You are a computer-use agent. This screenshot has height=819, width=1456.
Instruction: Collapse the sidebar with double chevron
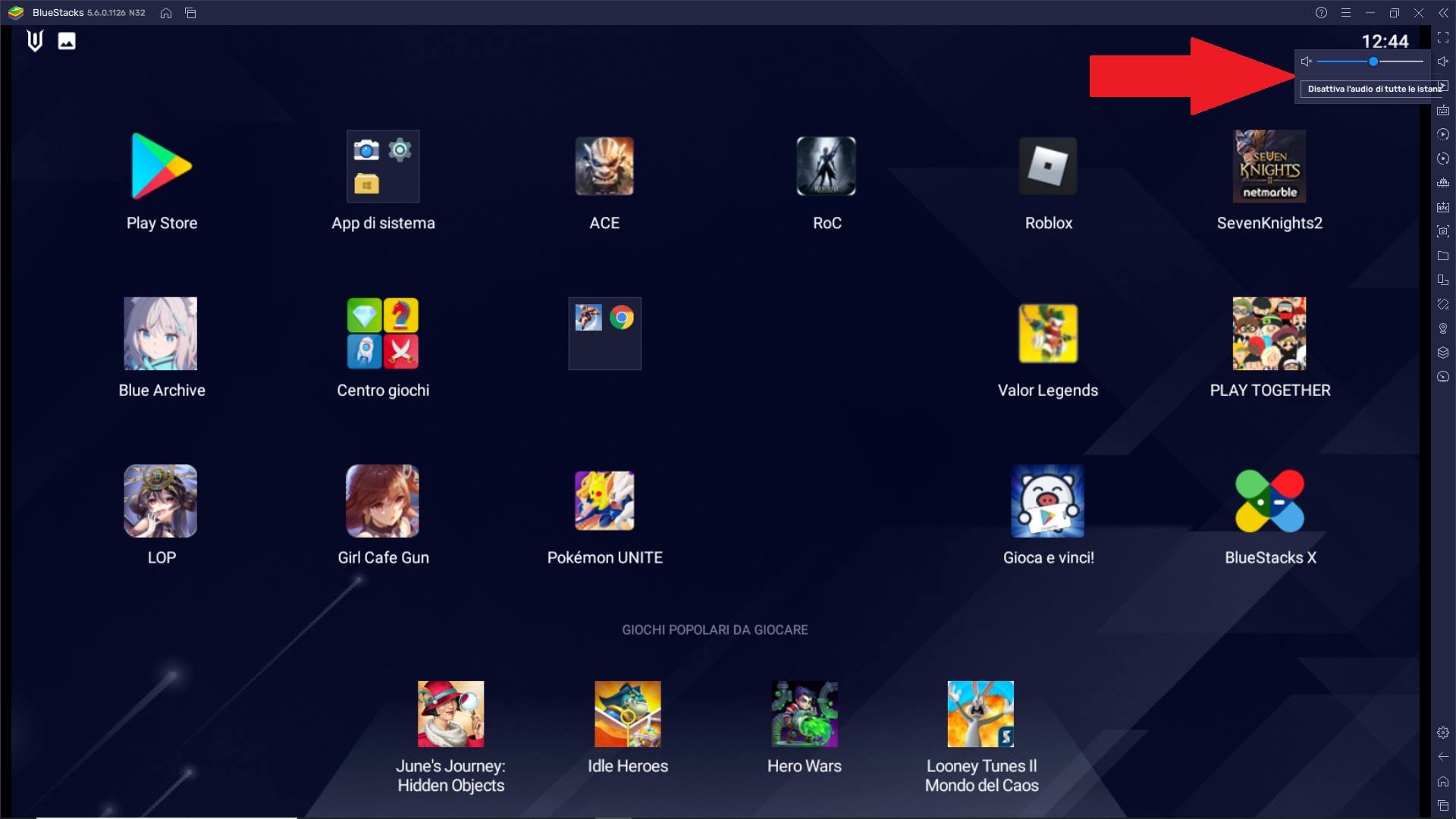click(1442, 13)
